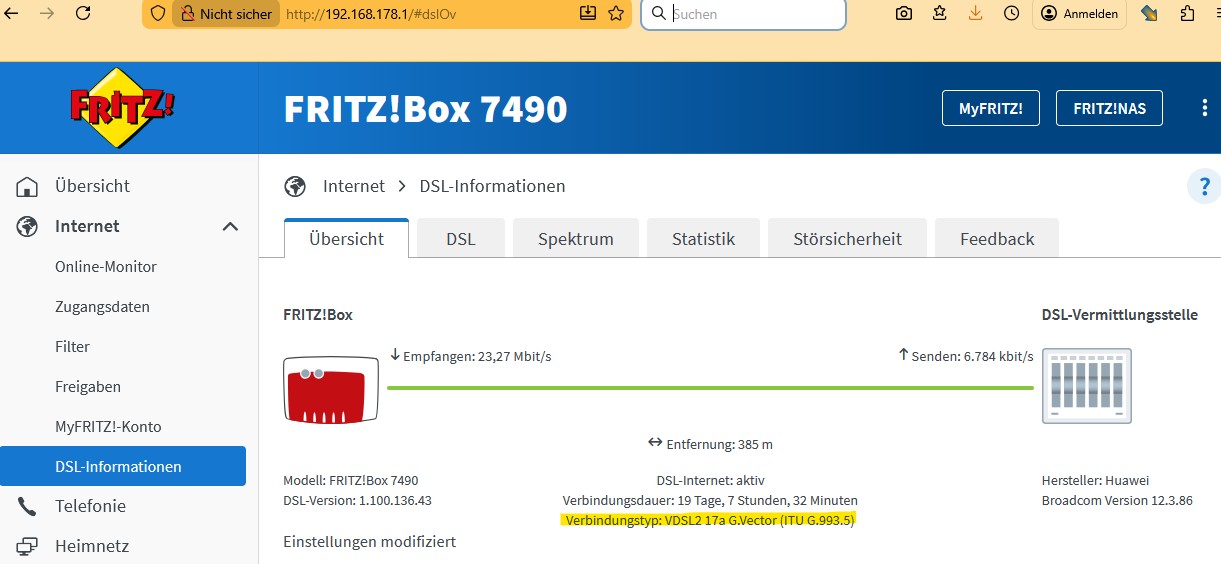
Task: Click the browser forward arrow
Action: click(x=46, y=13)
